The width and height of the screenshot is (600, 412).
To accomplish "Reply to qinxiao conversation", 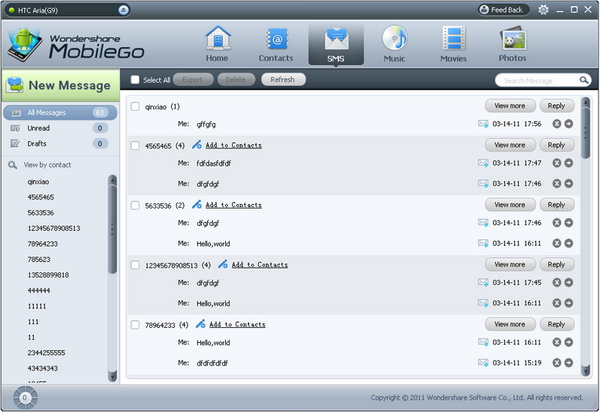I will [x=557, y=106].
